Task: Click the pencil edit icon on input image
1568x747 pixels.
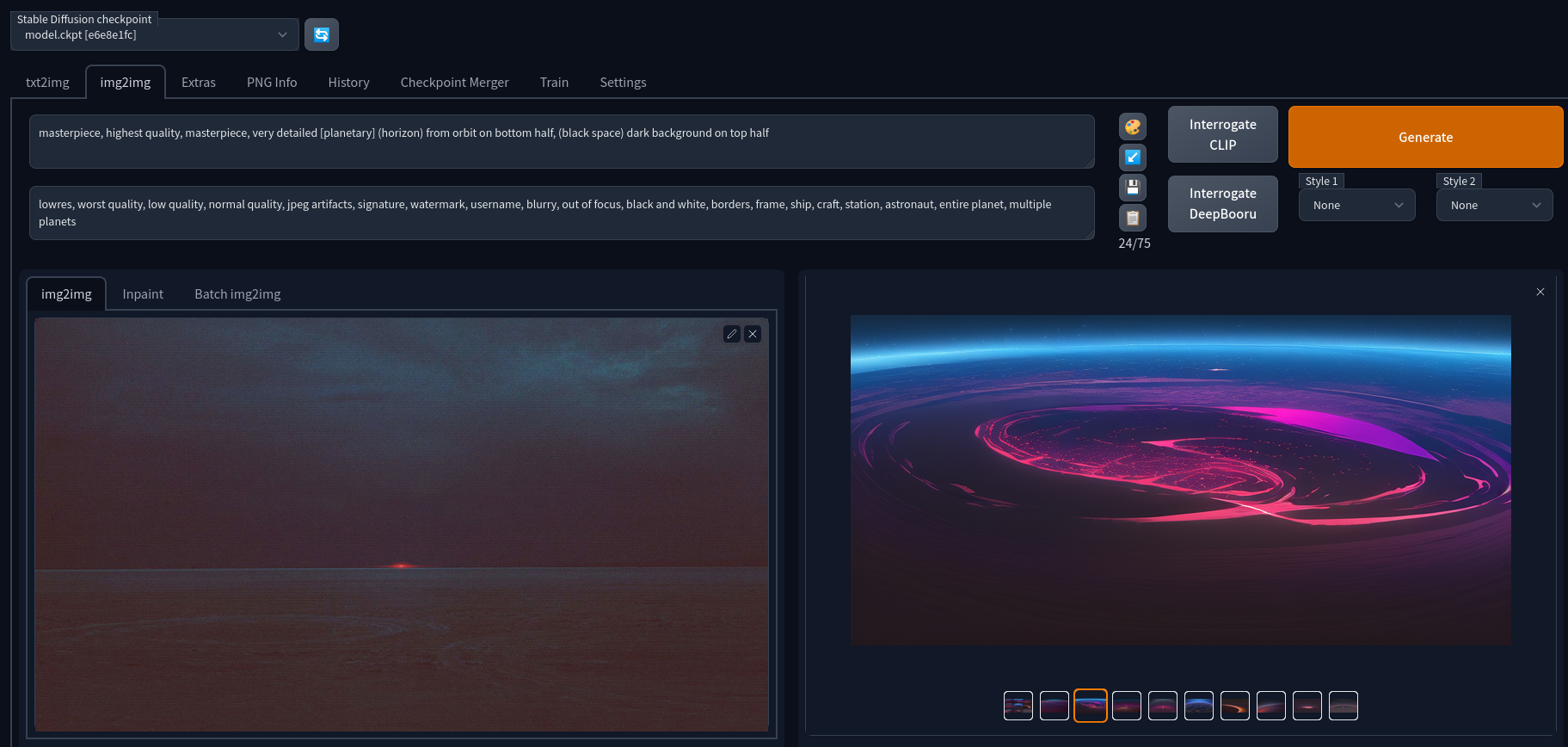Action: [x=732, y=334]
